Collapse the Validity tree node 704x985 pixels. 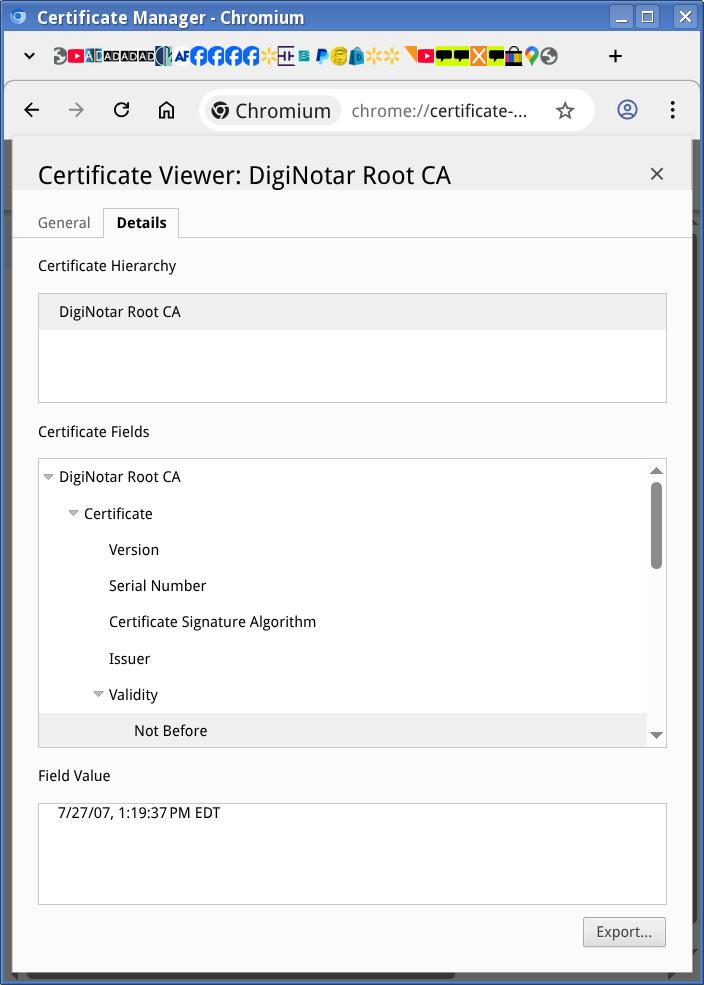pos(98,695)
